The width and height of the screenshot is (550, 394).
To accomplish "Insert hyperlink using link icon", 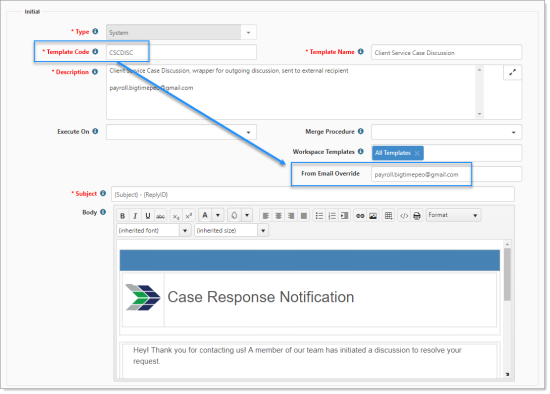I will coord(360,216).
